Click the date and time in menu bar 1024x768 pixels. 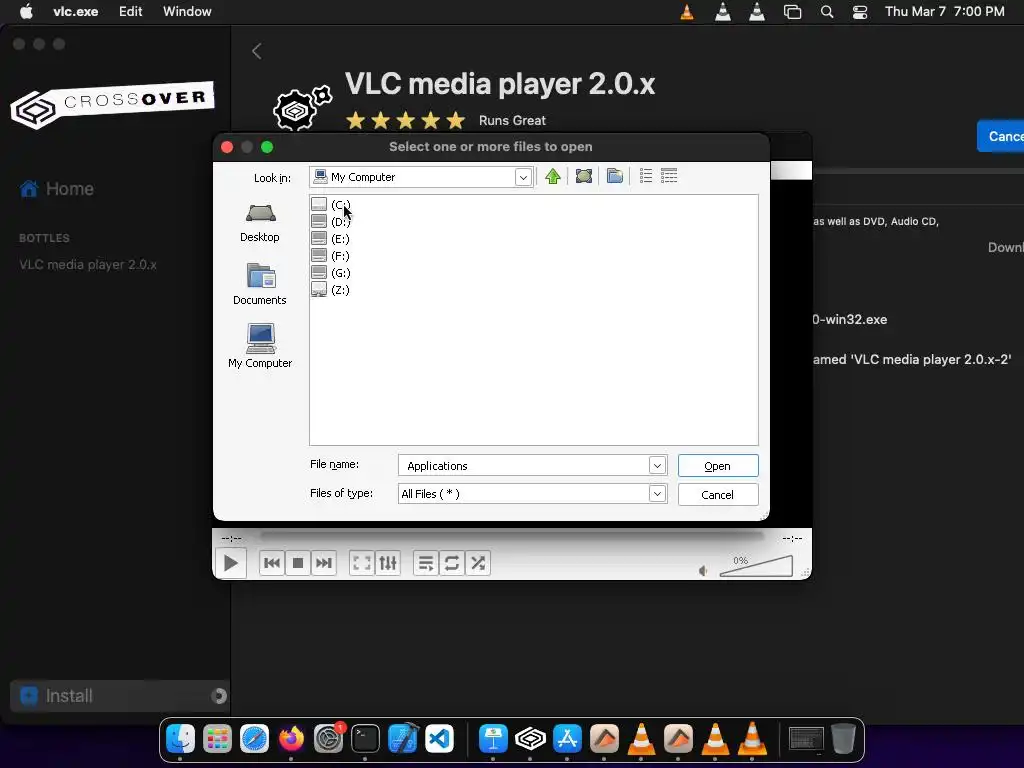[x=944, y=11]
